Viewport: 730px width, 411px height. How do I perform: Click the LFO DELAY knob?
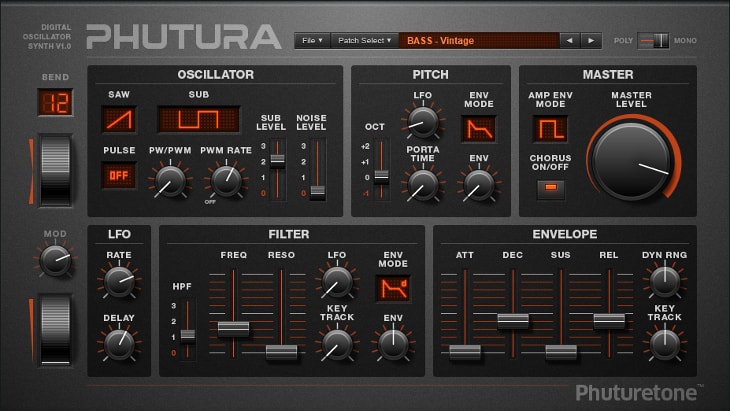pyautogui.click(x=119, y=345)
